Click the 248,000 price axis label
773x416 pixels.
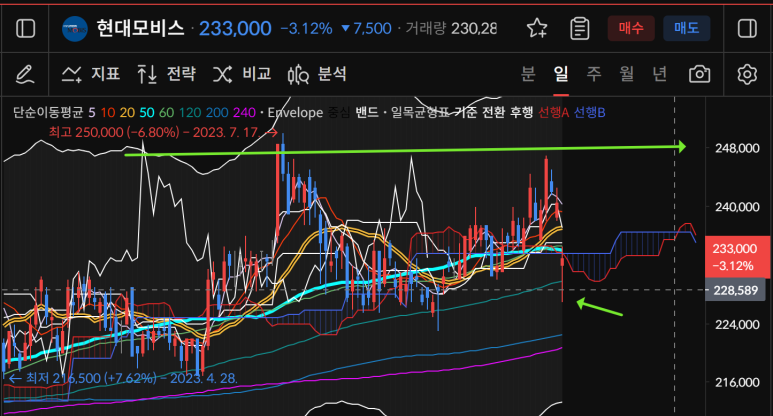coord(737,148)
